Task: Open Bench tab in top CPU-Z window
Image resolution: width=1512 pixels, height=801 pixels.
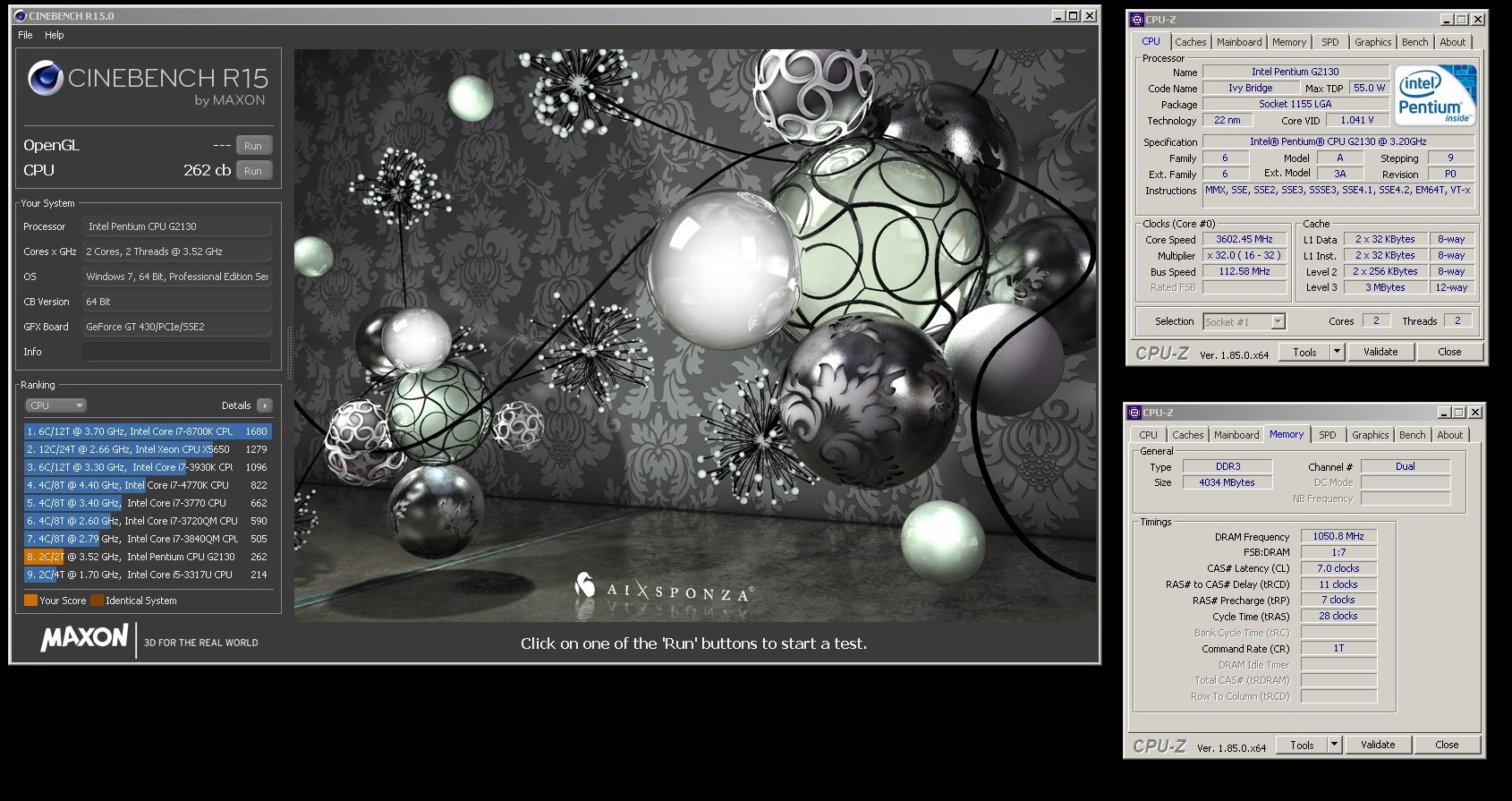Action: click(x=1414, y=42)
